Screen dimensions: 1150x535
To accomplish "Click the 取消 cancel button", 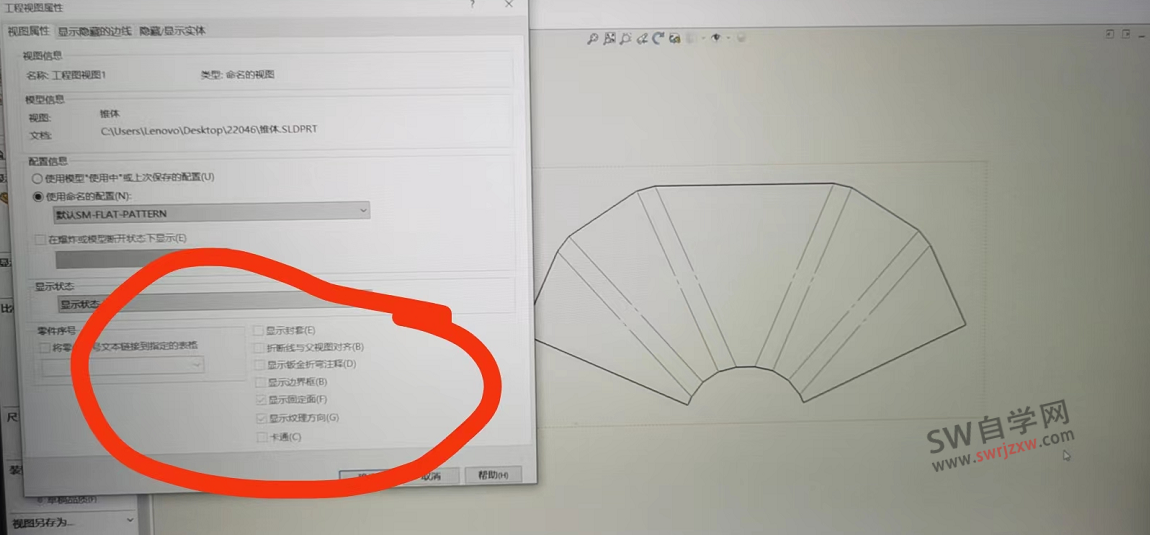I will coord(431,476).
